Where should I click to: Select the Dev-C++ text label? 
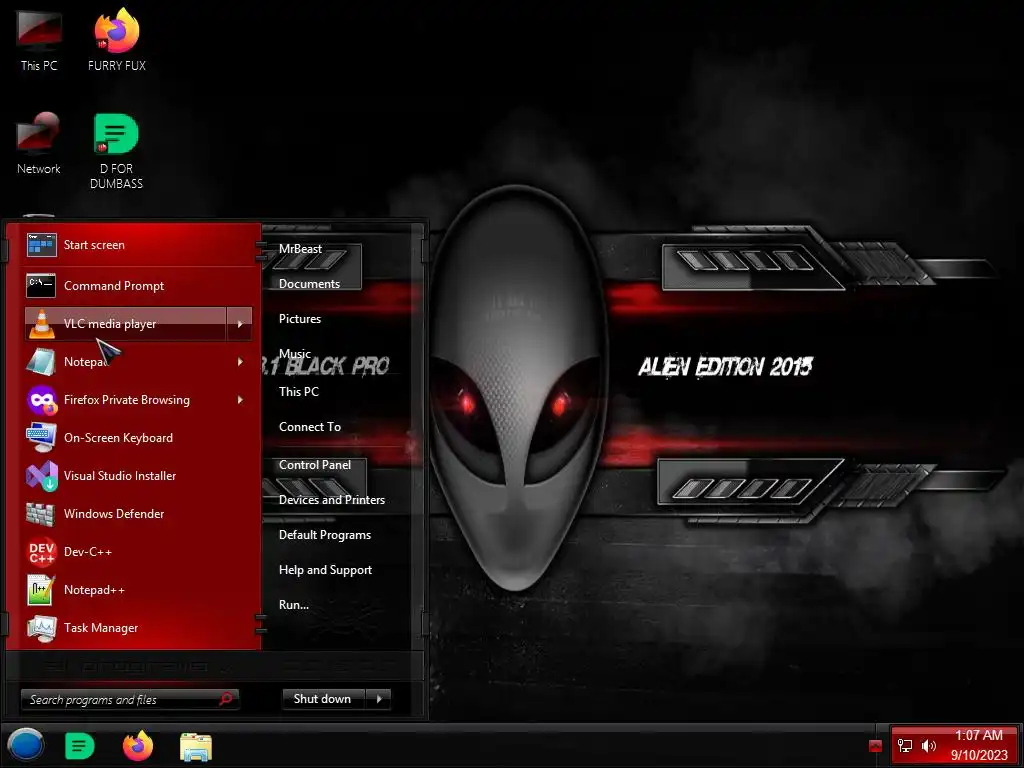[88, 552]
